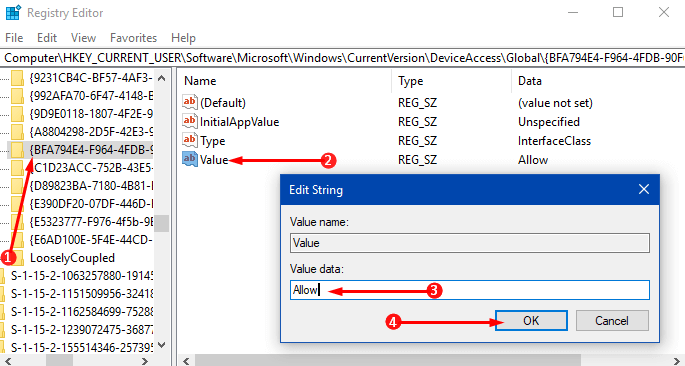Confirm the Edit String dialog with OK
Screen dimensions: 685x366
click(531, 321)
